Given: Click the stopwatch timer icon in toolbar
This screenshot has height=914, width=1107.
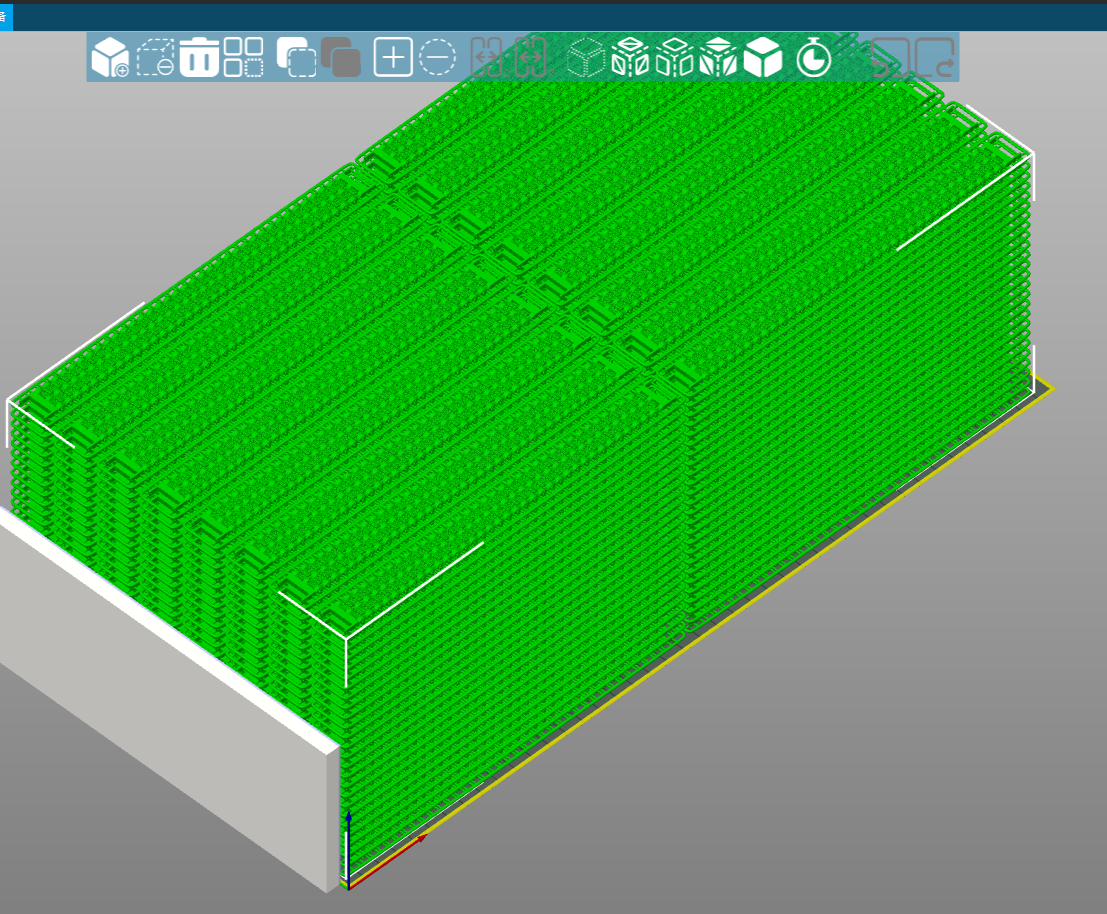Looking at the screenshot, I should 813,57.
